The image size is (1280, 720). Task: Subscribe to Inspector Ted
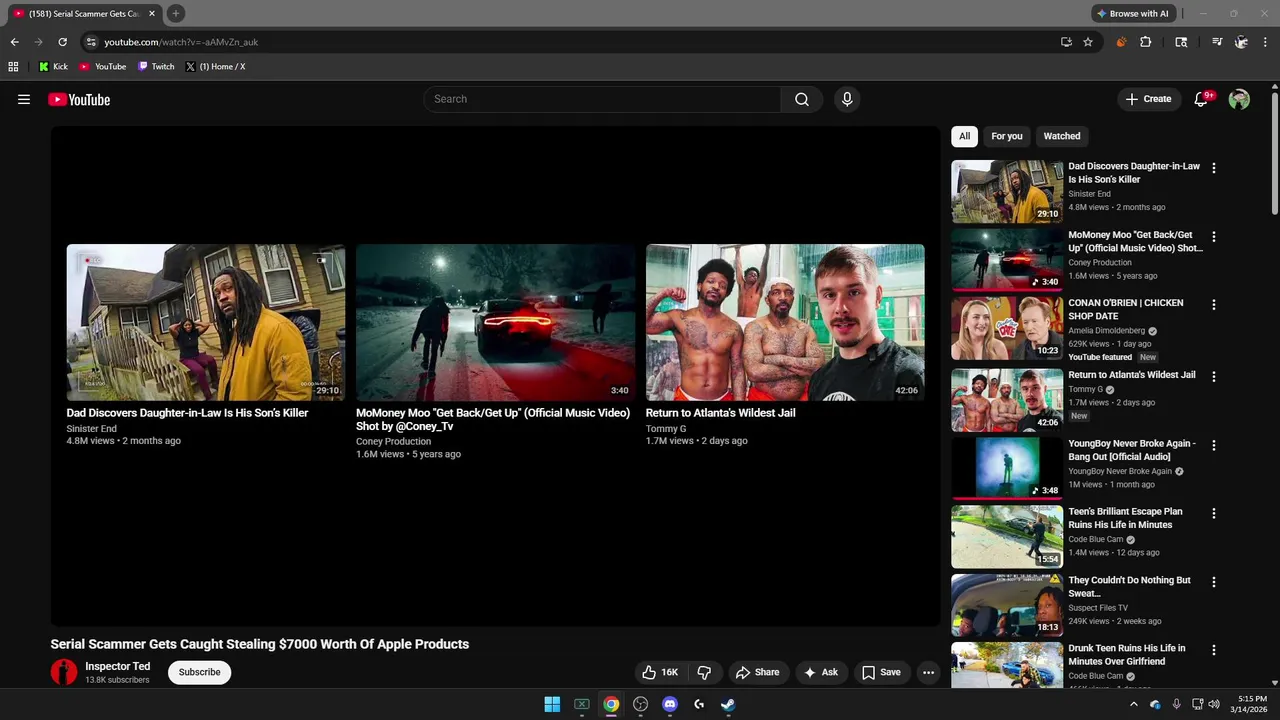pos(199,672)
